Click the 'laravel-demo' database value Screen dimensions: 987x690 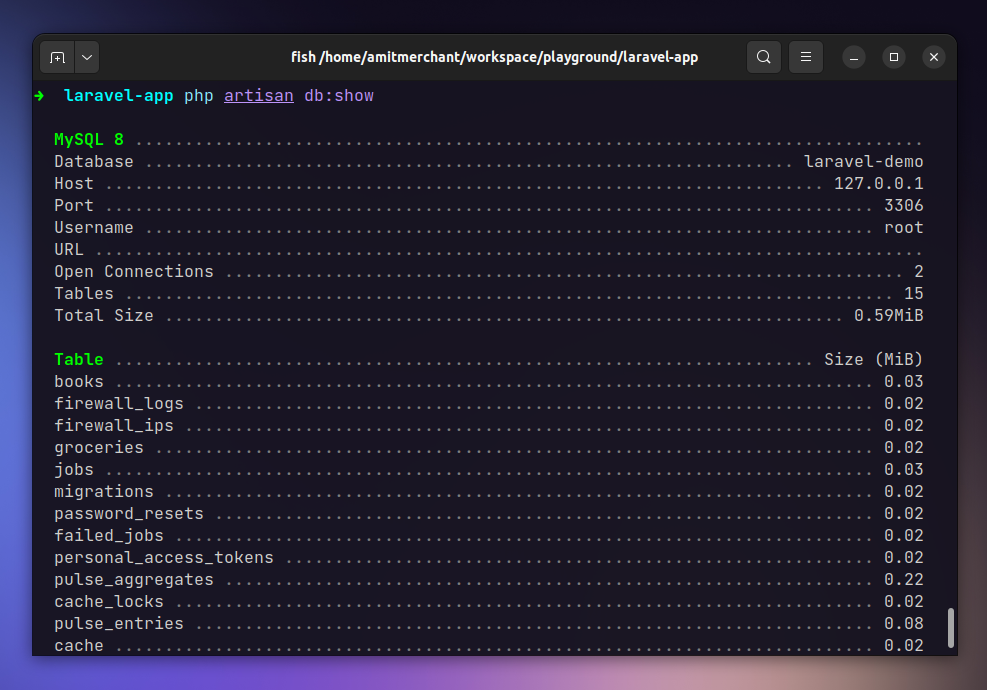864,162
